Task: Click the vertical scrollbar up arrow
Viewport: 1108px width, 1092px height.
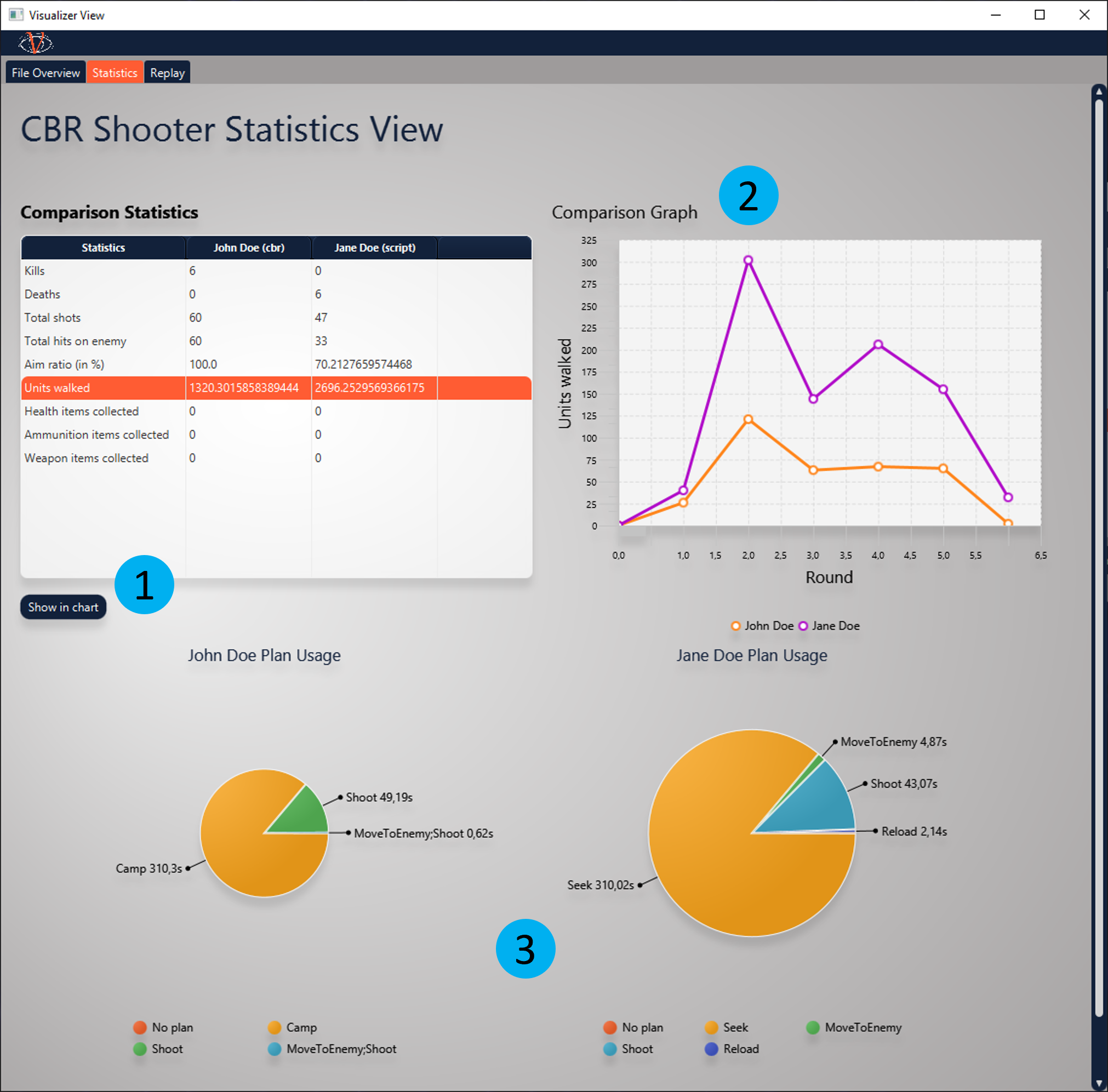Action: [x=1099, y=91]
